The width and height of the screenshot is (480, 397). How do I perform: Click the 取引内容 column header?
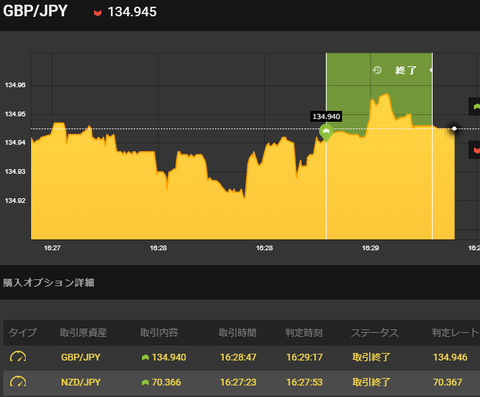tap(159, 332)
